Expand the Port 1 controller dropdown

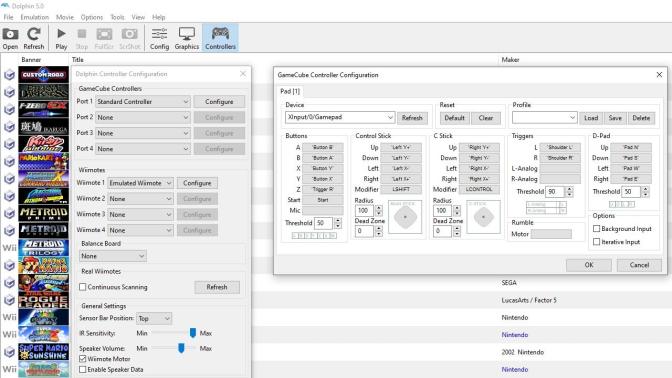coord(143,102)
